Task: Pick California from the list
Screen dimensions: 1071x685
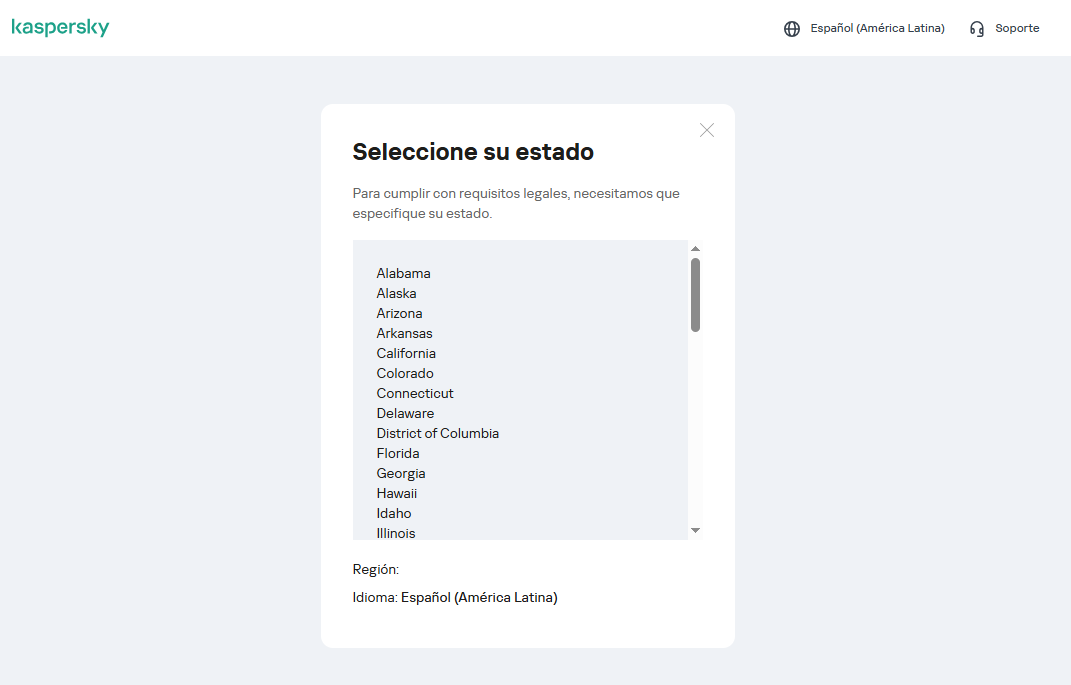Action: 406,354
